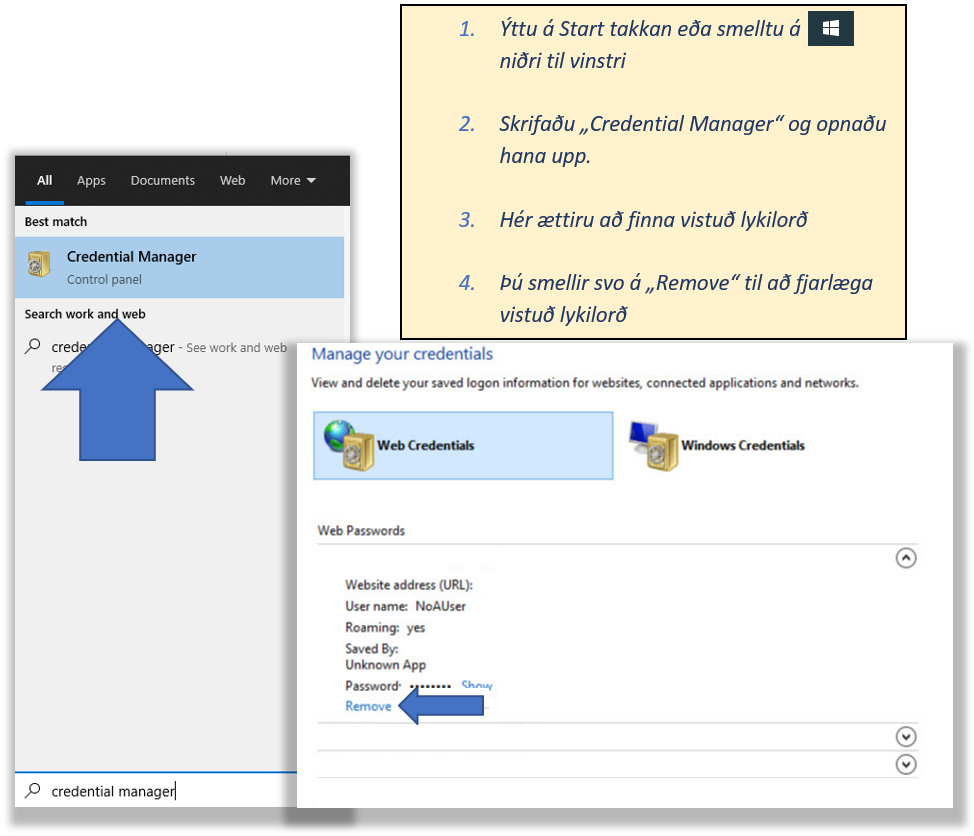
Task: Select the Web search tab
Action: click(232, 181)
